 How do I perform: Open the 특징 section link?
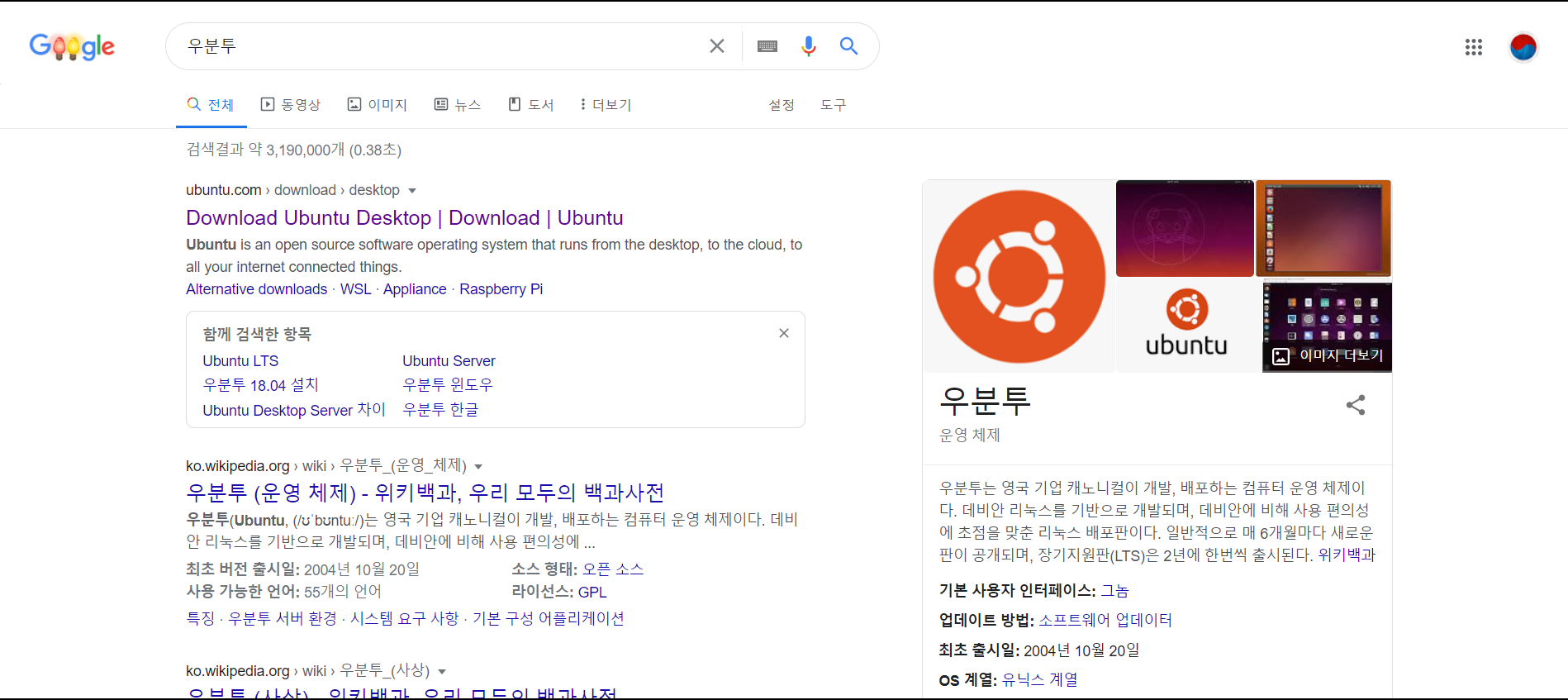[200, 619]
